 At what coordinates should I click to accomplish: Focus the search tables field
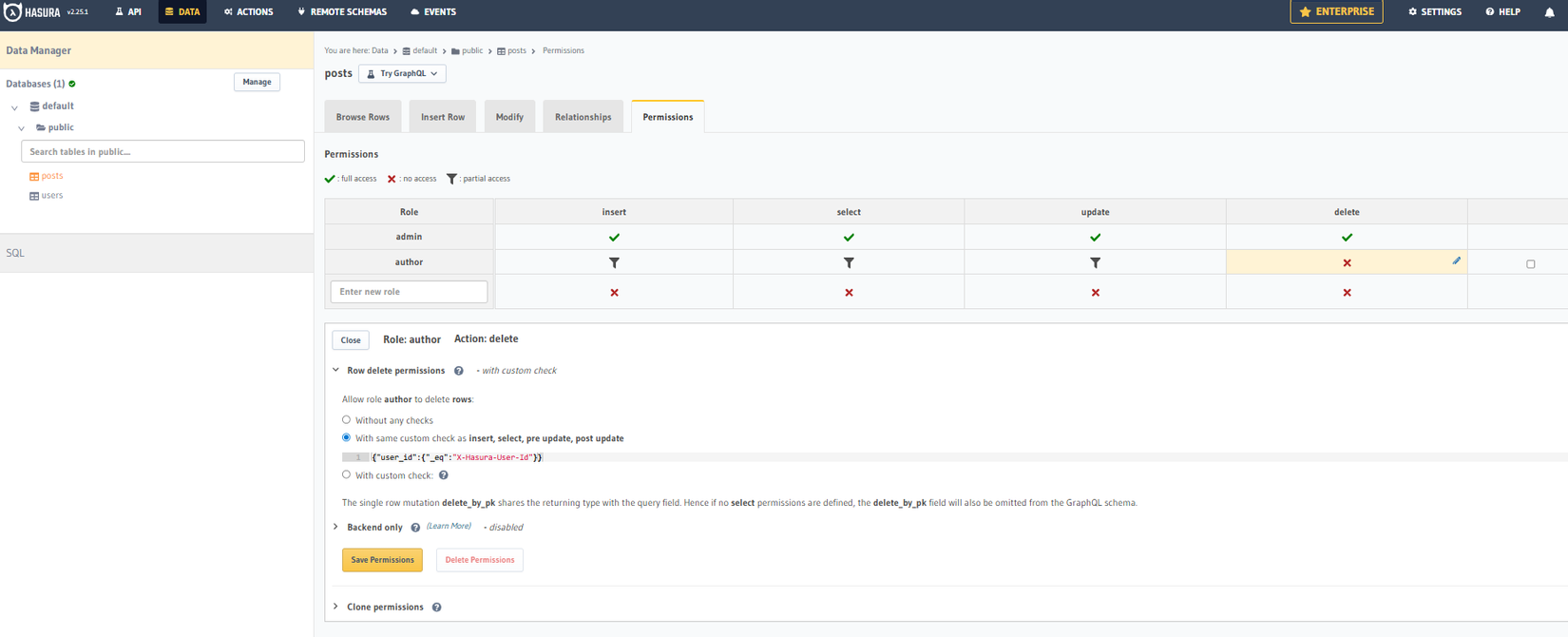coord(163,151)
